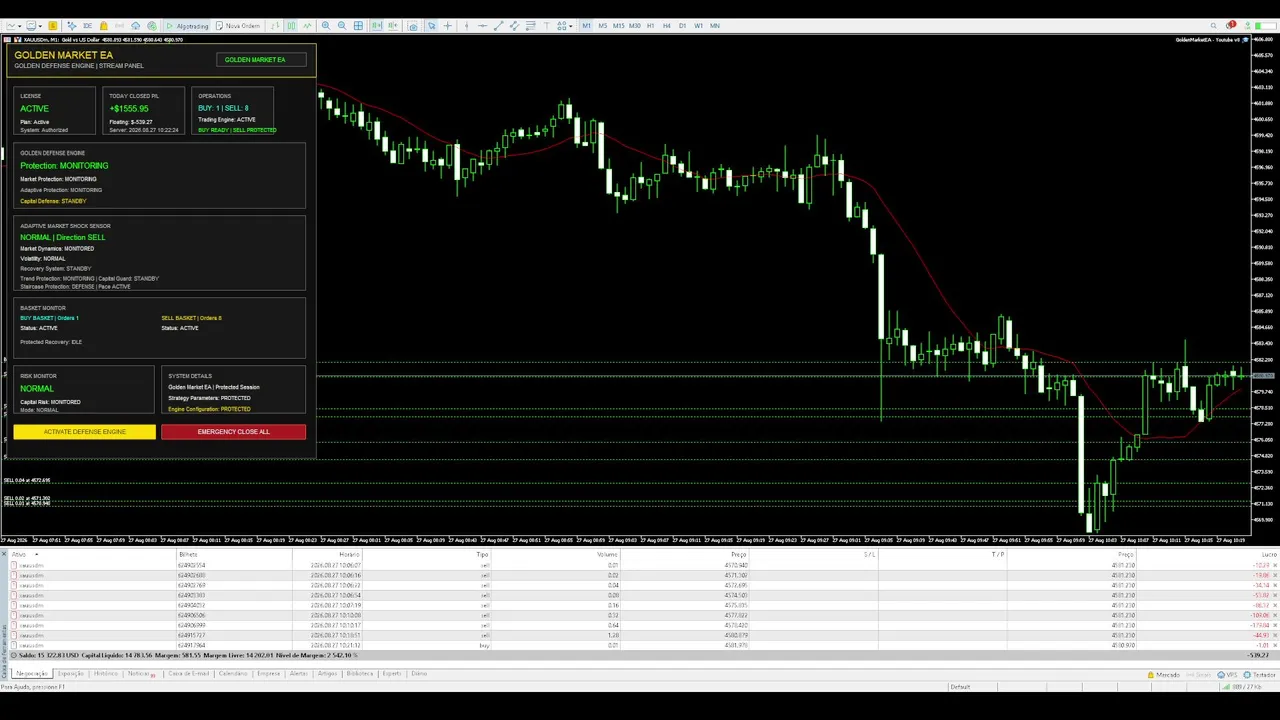Select the trendline drawing tool

(498, 26)
